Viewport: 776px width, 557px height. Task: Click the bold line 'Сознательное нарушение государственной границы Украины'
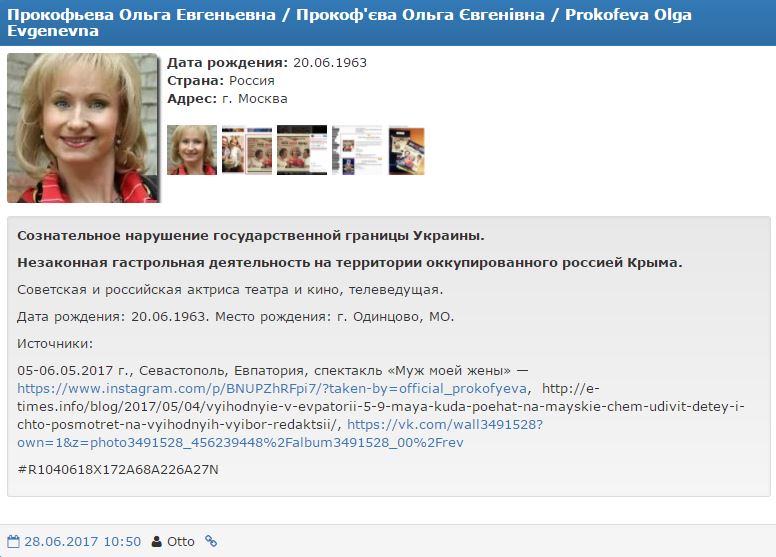(251, 236)
